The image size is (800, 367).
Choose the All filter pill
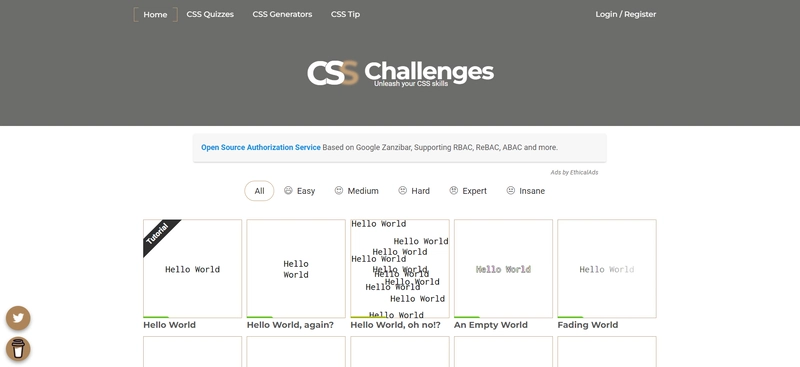pos(259,191)
